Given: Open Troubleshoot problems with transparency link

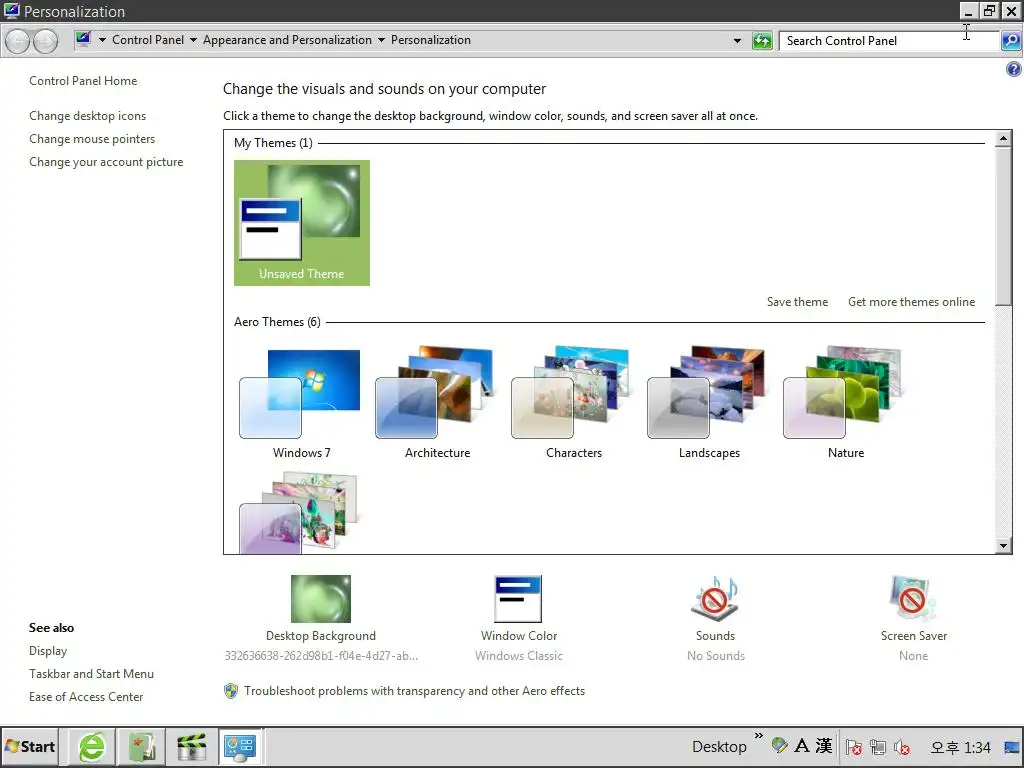Looking at the screenshot, I should (x=414, y=691).
